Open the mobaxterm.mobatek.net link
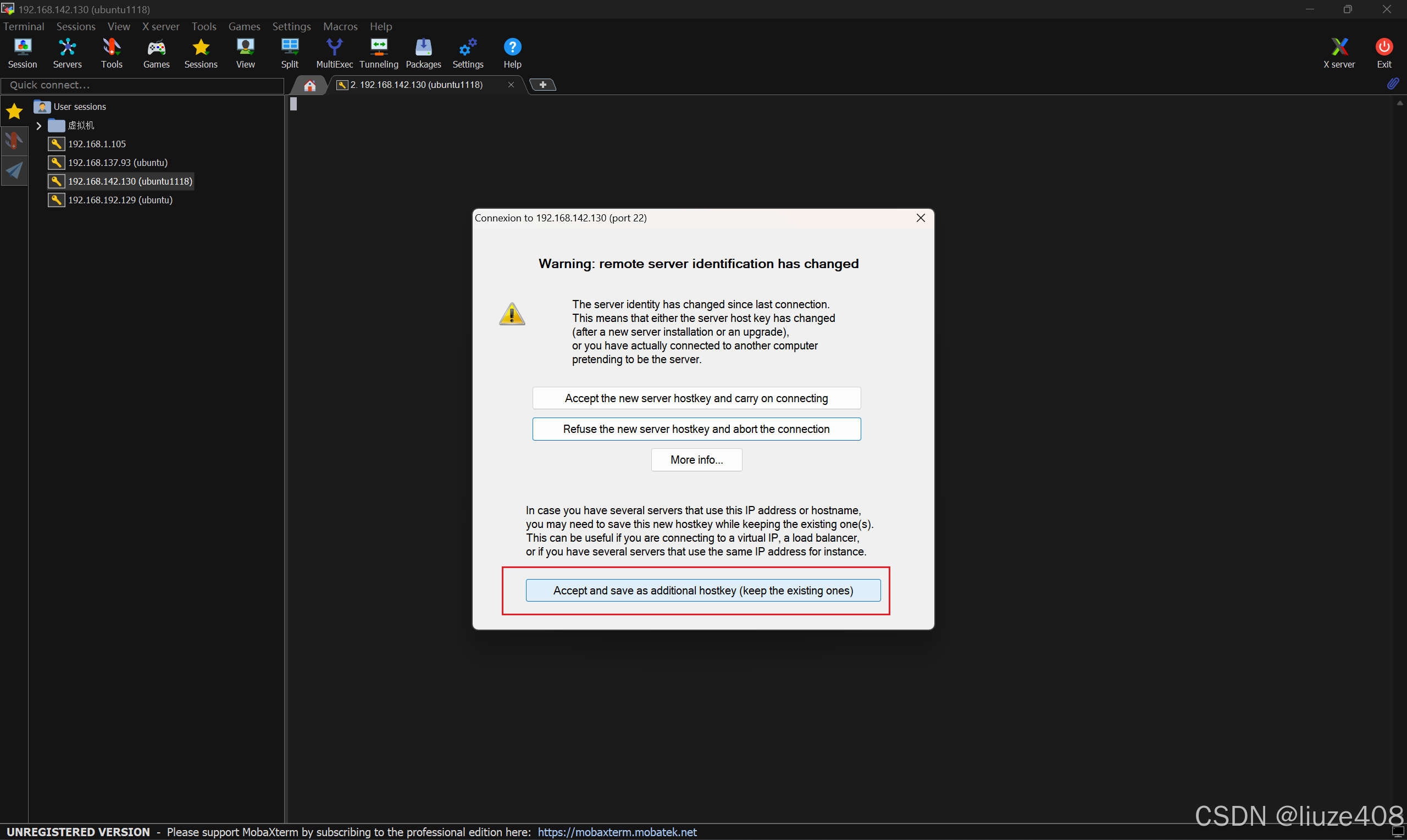 click(x=617, y=832)
